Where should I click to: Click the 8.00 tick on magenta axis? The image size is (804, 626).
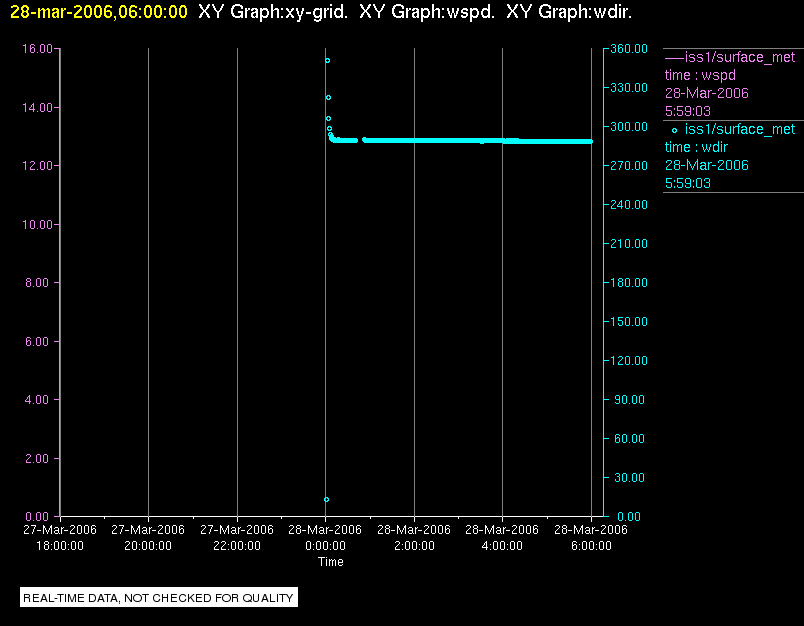(x=39, y=282)
